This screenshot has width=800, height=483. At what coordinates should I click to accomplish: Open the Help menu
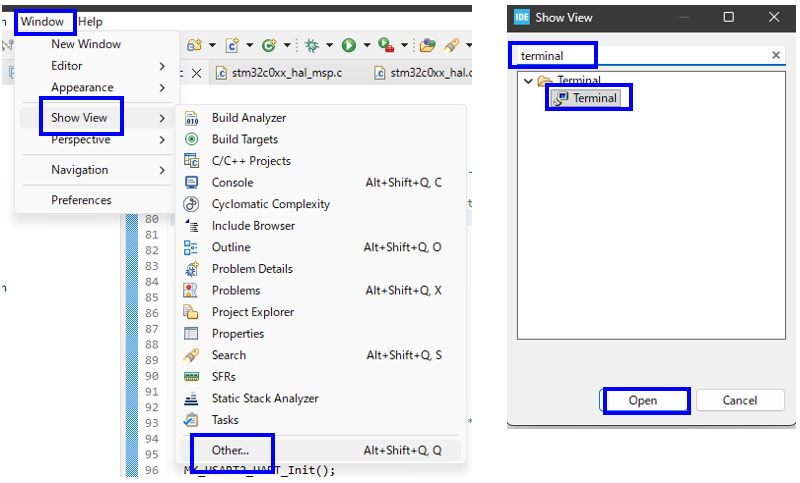coord(90,21)
